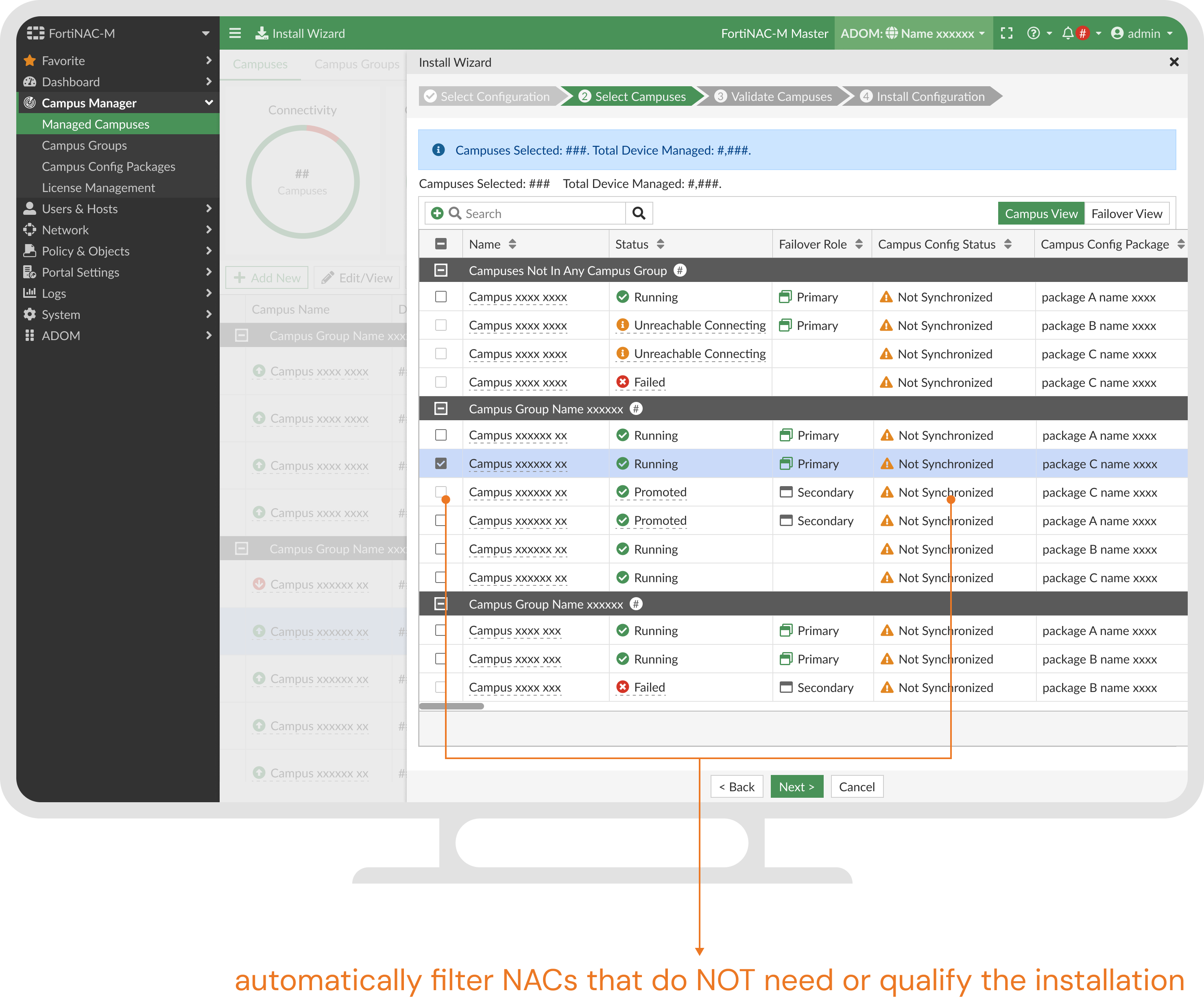Click the Install Wizard download icon
The width and height of the screenshot is (1204, 1004).
coord(262,33)
